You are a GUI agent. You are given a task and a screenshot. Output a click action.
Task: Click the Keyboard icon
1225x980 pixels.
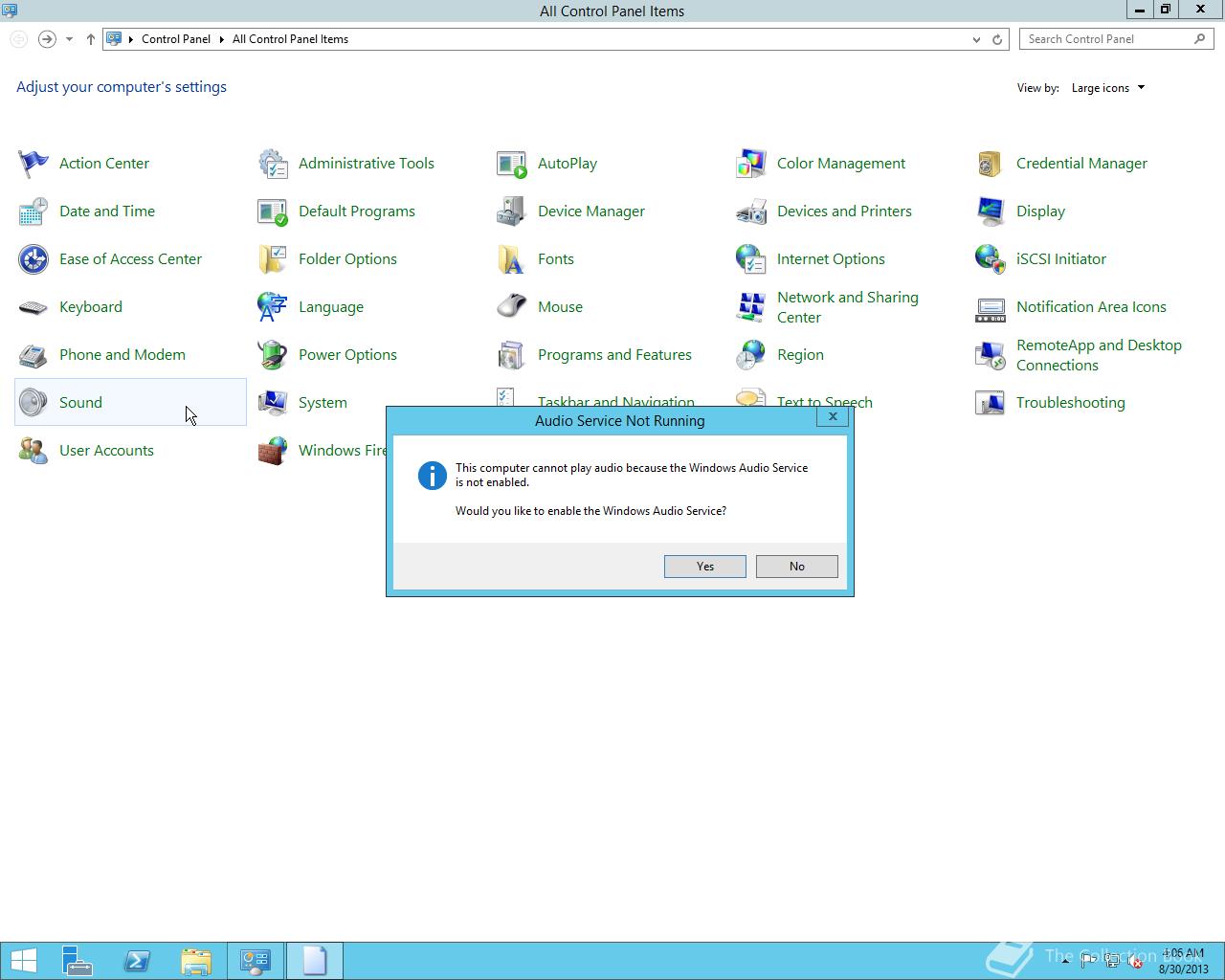pos(33,307)
